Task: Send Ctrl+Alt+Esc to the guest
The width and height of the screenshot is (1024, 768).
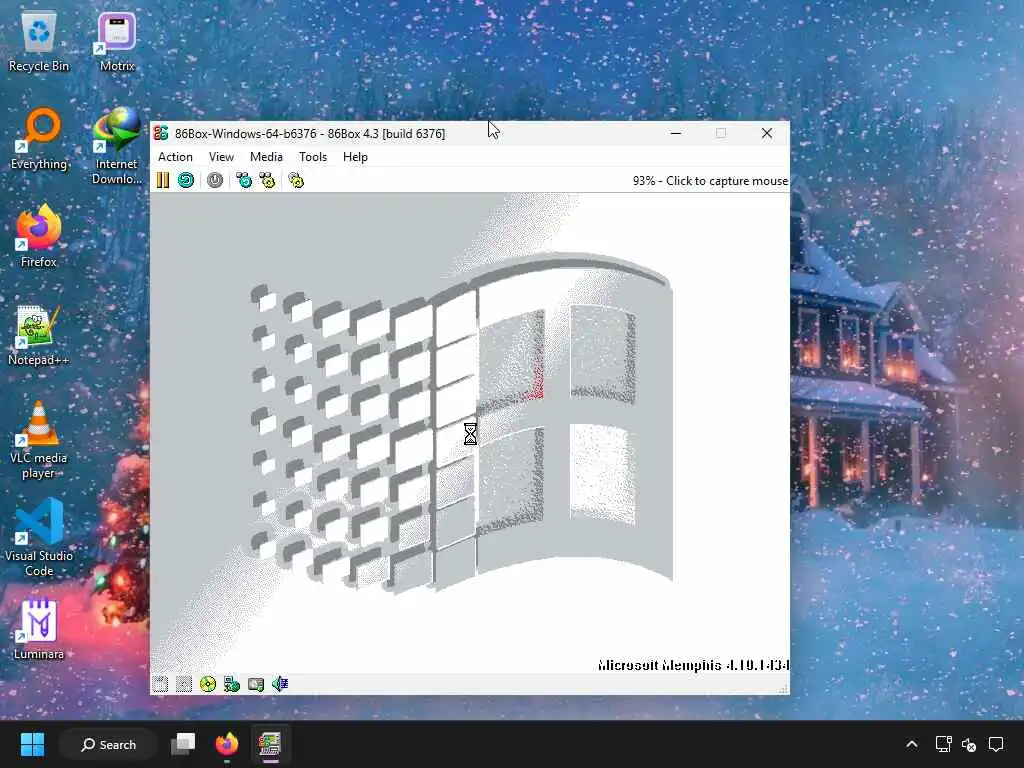Action: pyautogui.click(x=267, y=180)
